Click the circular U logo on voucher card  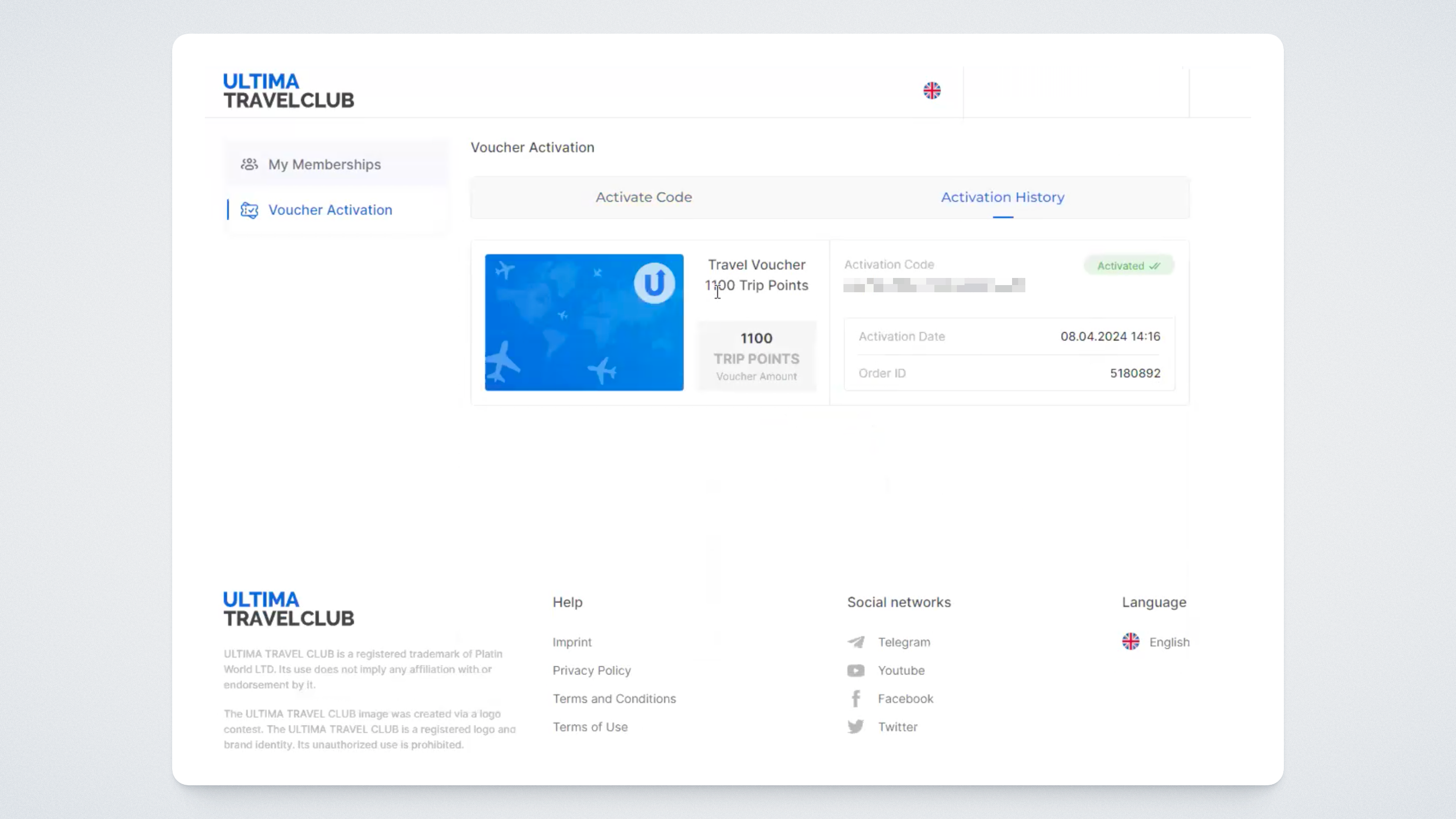(x=654, y=283)
